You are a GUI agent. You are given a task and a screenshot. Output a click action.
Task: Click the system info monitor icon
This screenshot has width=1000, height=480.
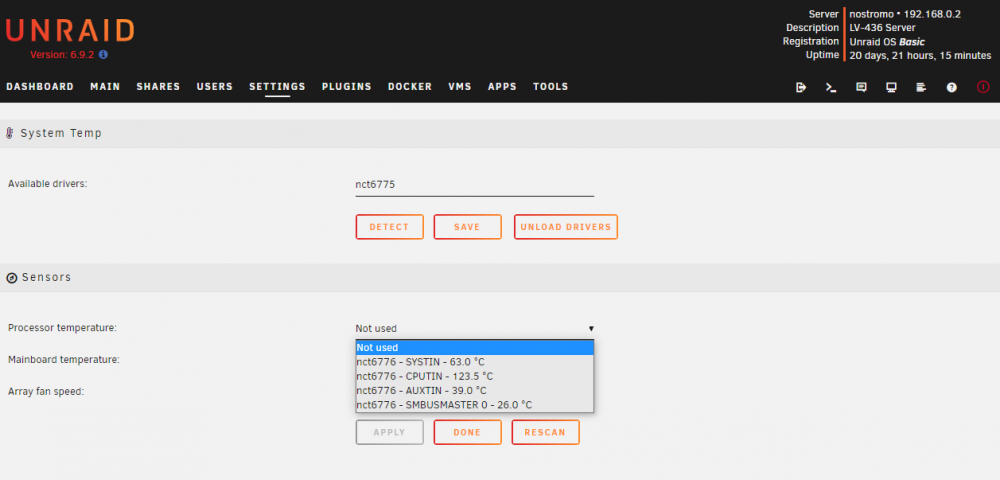(892, 87)
